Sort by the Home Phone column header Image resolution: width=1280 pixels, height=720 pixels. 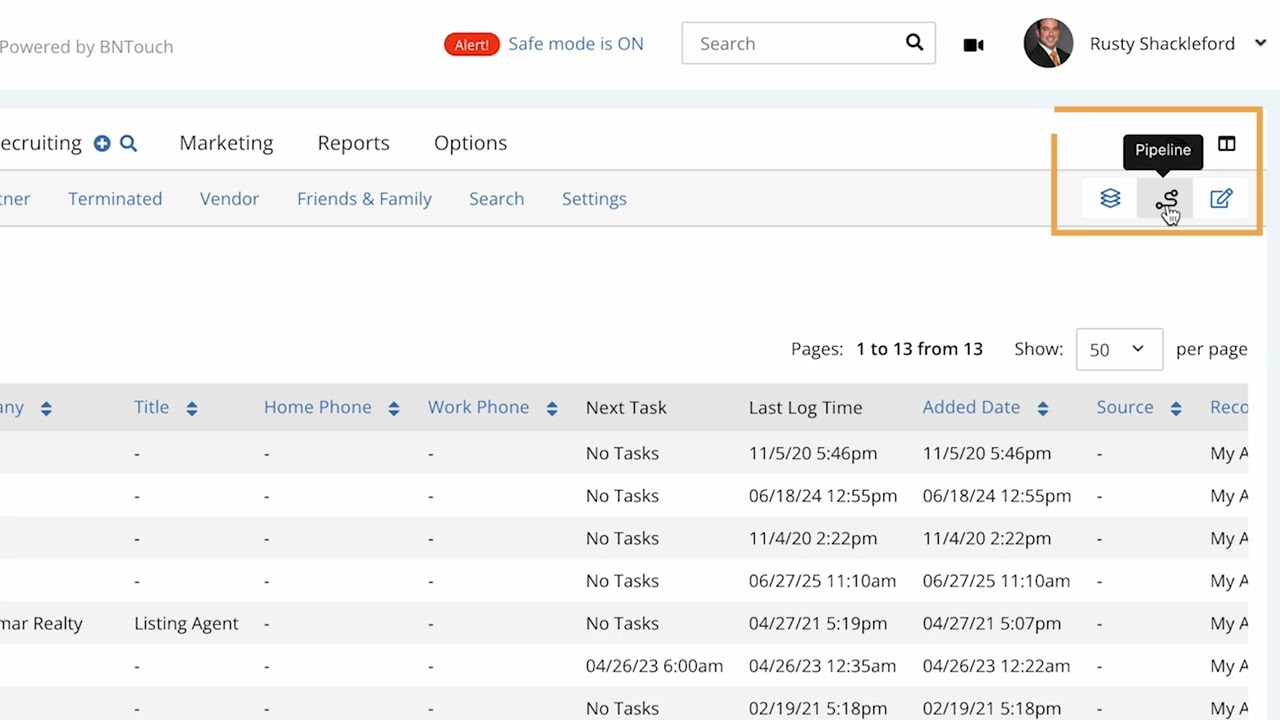point(317,407)
